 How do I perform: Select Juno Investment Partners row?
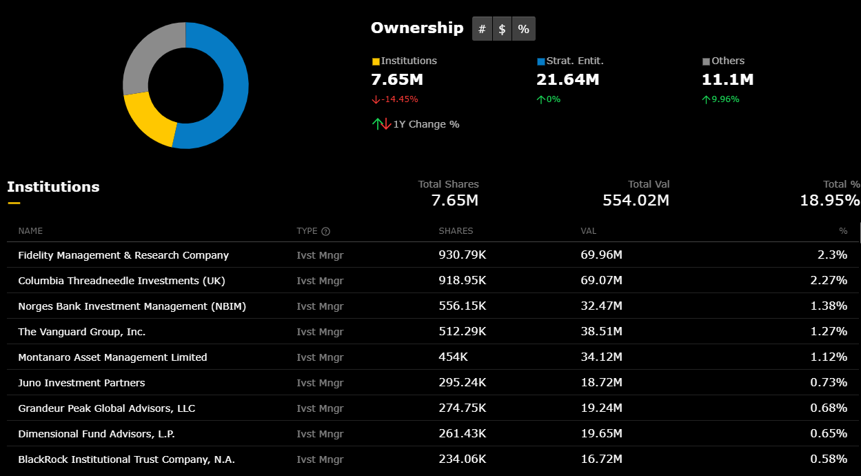click(x=433, y=383)
